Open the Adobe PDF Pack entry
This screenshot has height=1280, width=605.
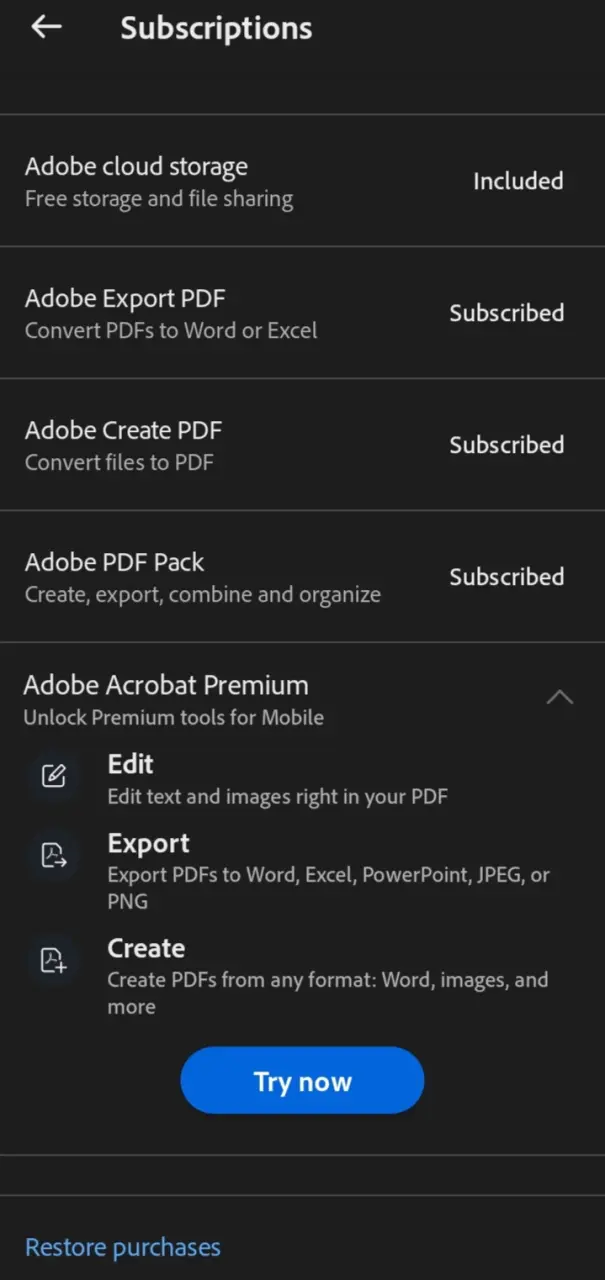(x=302, y=577)
